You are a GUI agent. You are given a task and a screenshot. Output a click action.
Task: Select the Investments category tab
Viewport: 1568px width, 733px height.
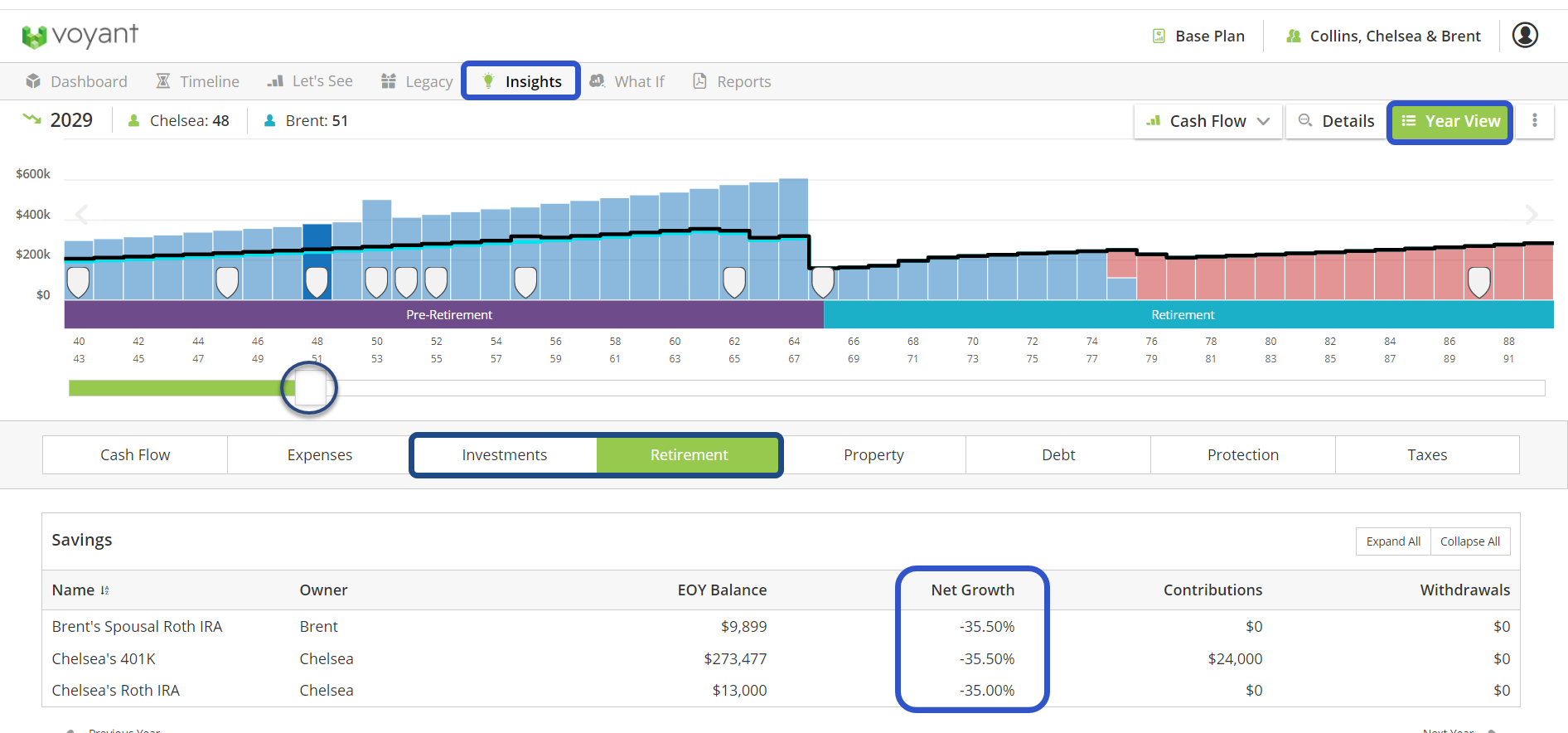pos(504,454)
